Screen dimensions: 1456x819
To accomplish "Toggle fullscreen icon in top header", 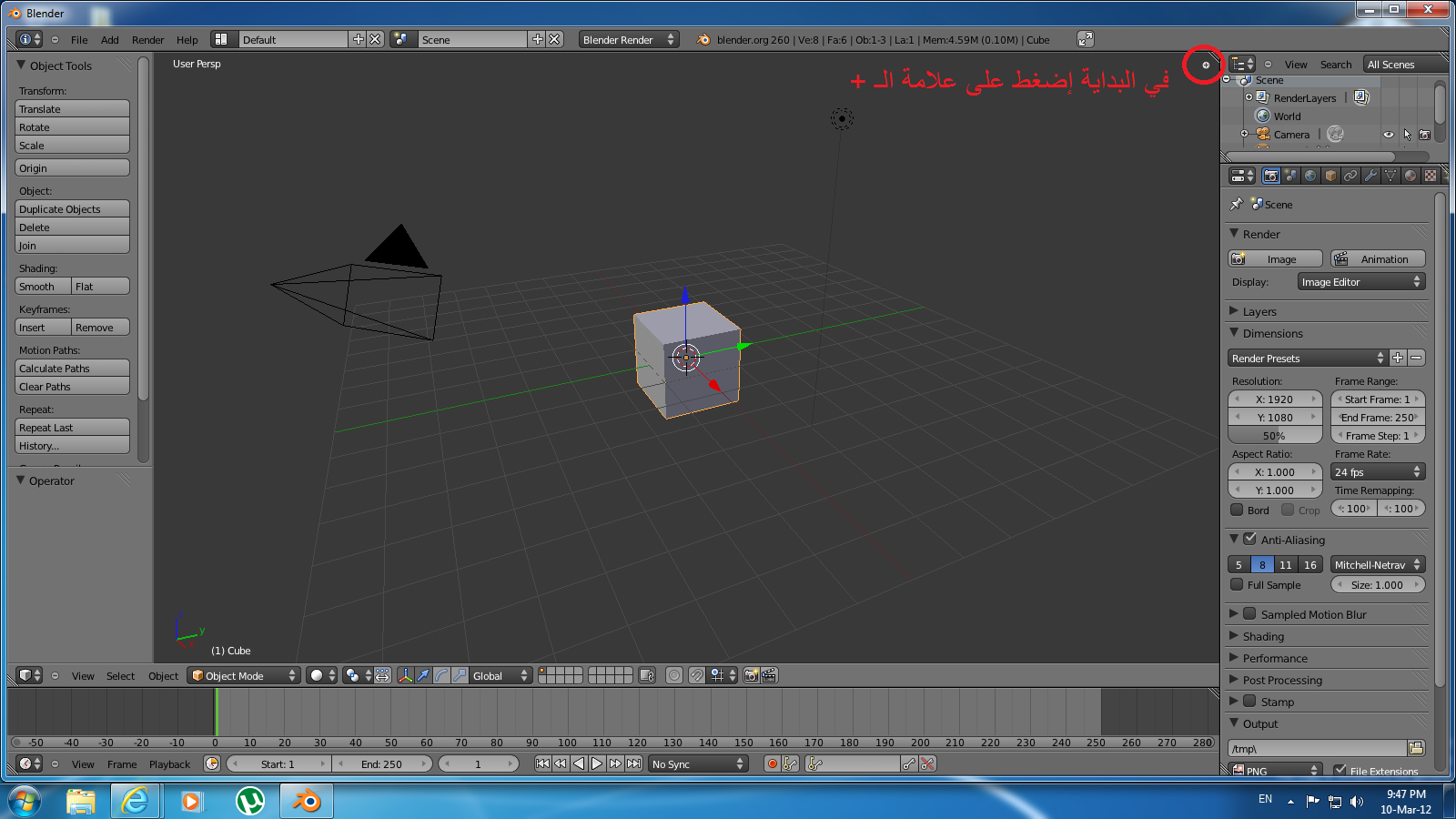I will pos(1085,39).
